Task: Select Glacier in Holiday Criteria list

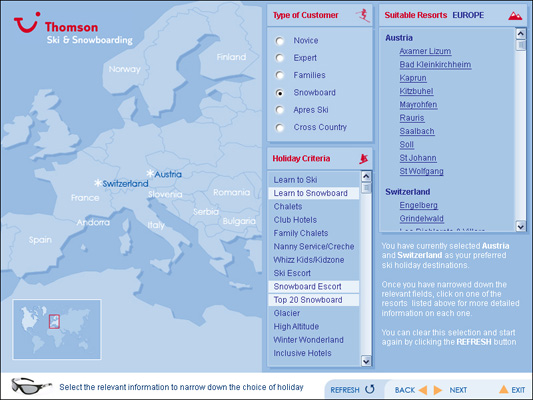Action: pyautogui.click(x=287, y=313)
